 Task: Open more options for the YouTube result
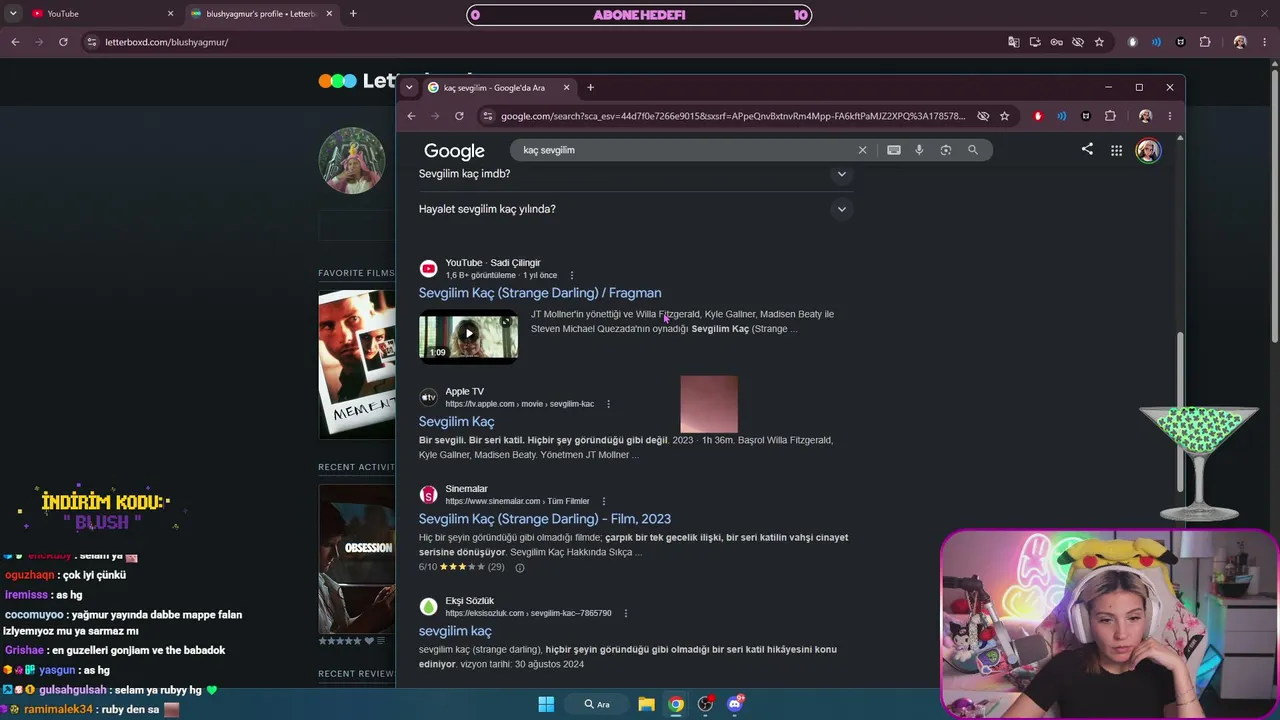(572, 275)
